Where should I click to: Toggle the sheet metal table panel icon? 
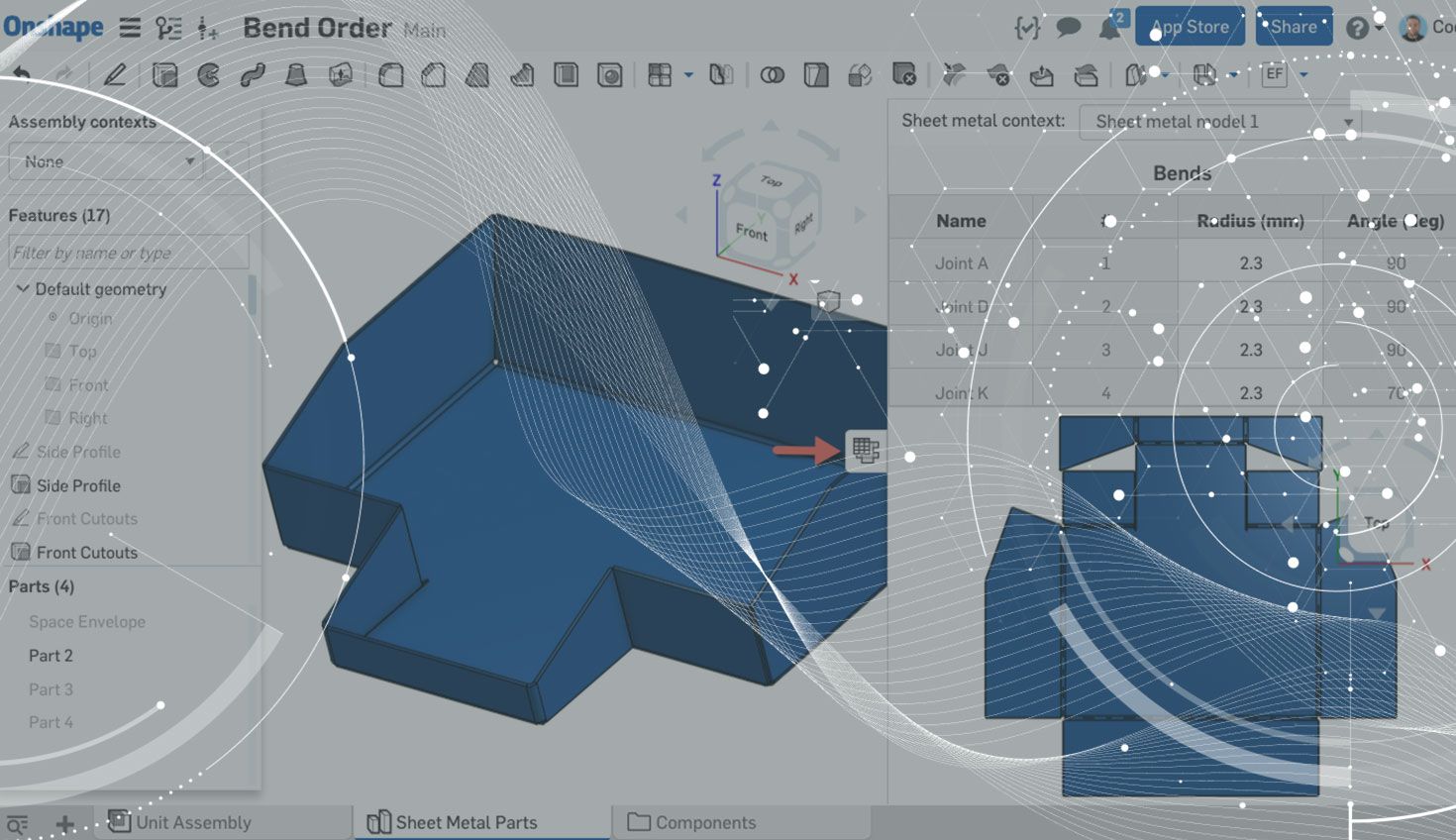pyautogui.click(x=865, y=450)
